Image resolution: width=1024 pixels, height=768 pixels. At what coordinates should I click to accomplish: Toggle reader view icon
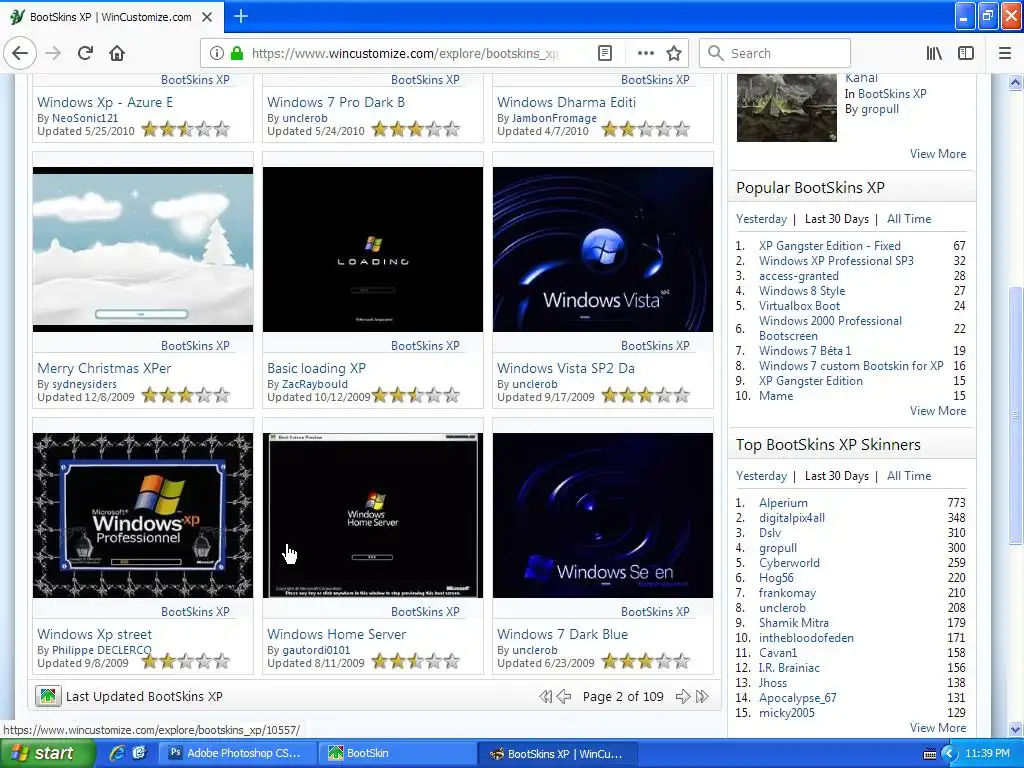click(x=605, y=53)
